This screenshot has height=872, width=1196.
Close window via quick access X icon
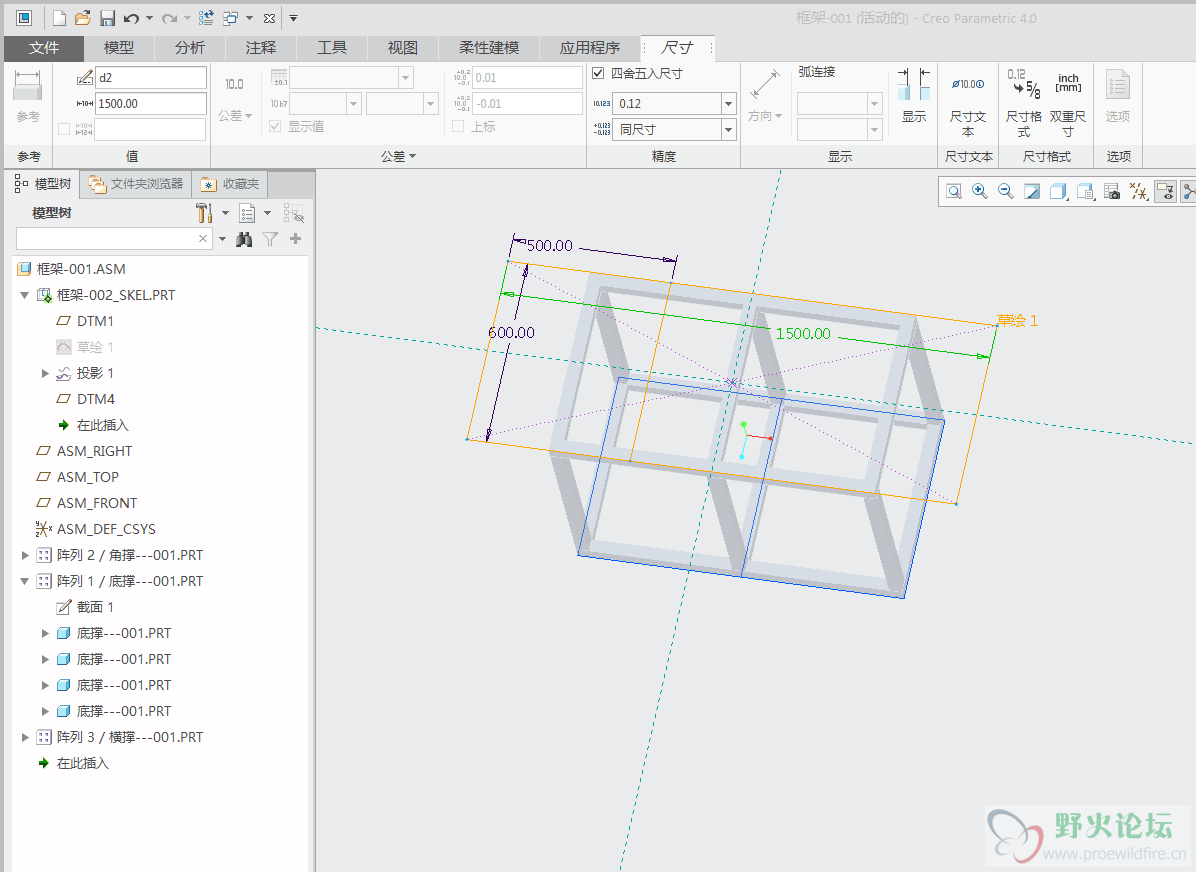click(x=269, y=18)
